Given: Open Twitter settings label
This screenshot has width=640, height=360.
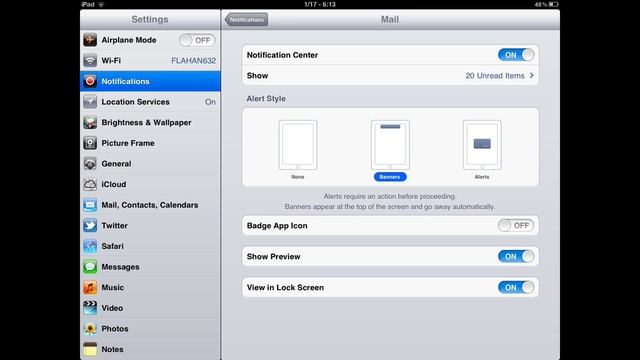Looking at the screenshot, I should point(114,225).
